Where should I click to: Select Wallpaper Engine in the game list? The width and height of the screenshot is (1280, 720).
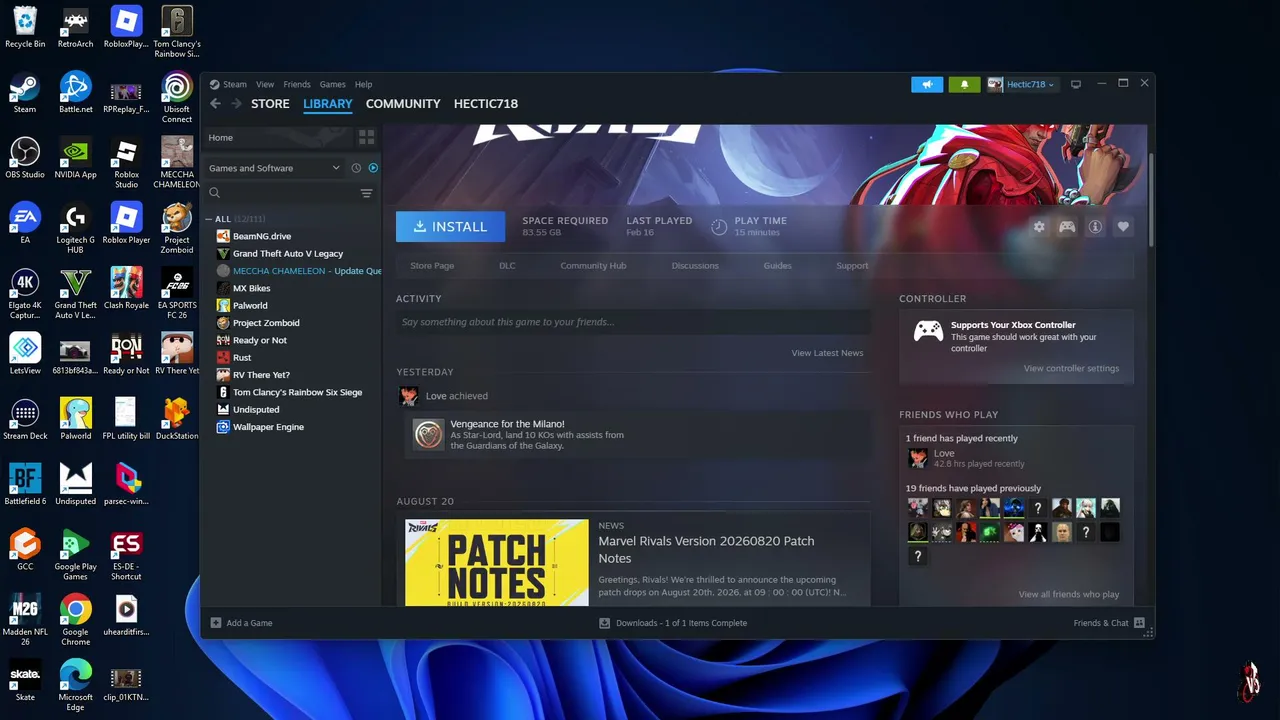(x=268, y=427)
